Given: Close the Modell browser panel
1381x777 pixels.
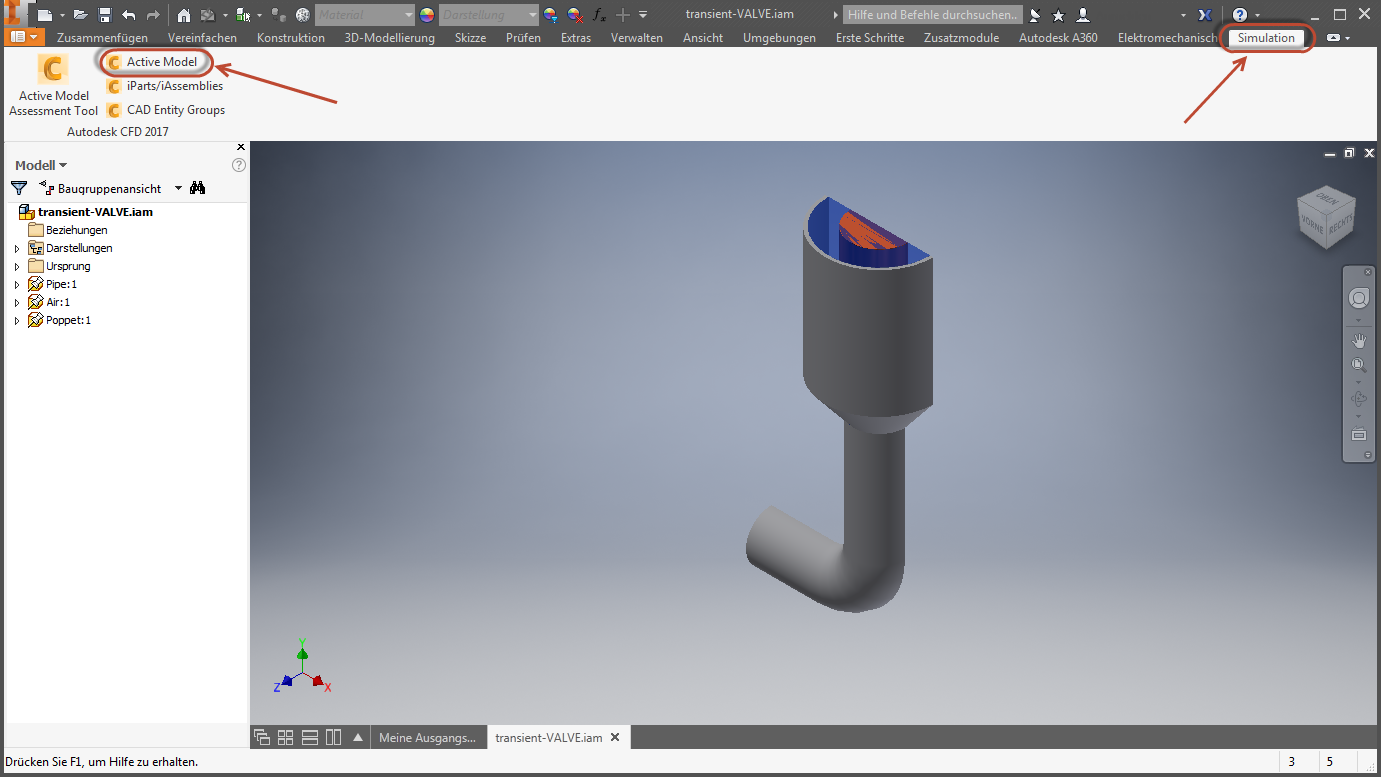Looking at the screenshot, I should point(240,148).
